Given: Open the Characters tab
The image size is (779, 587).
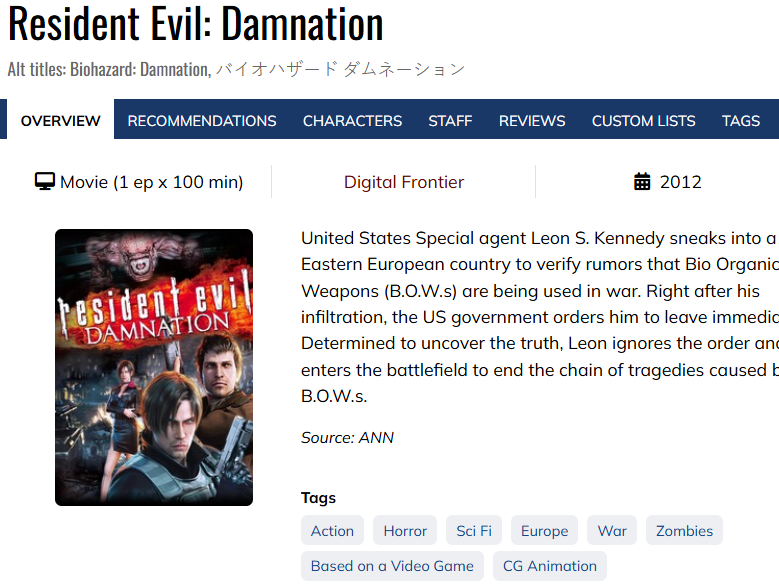Looking at the screenshot, I should (352, 121).
